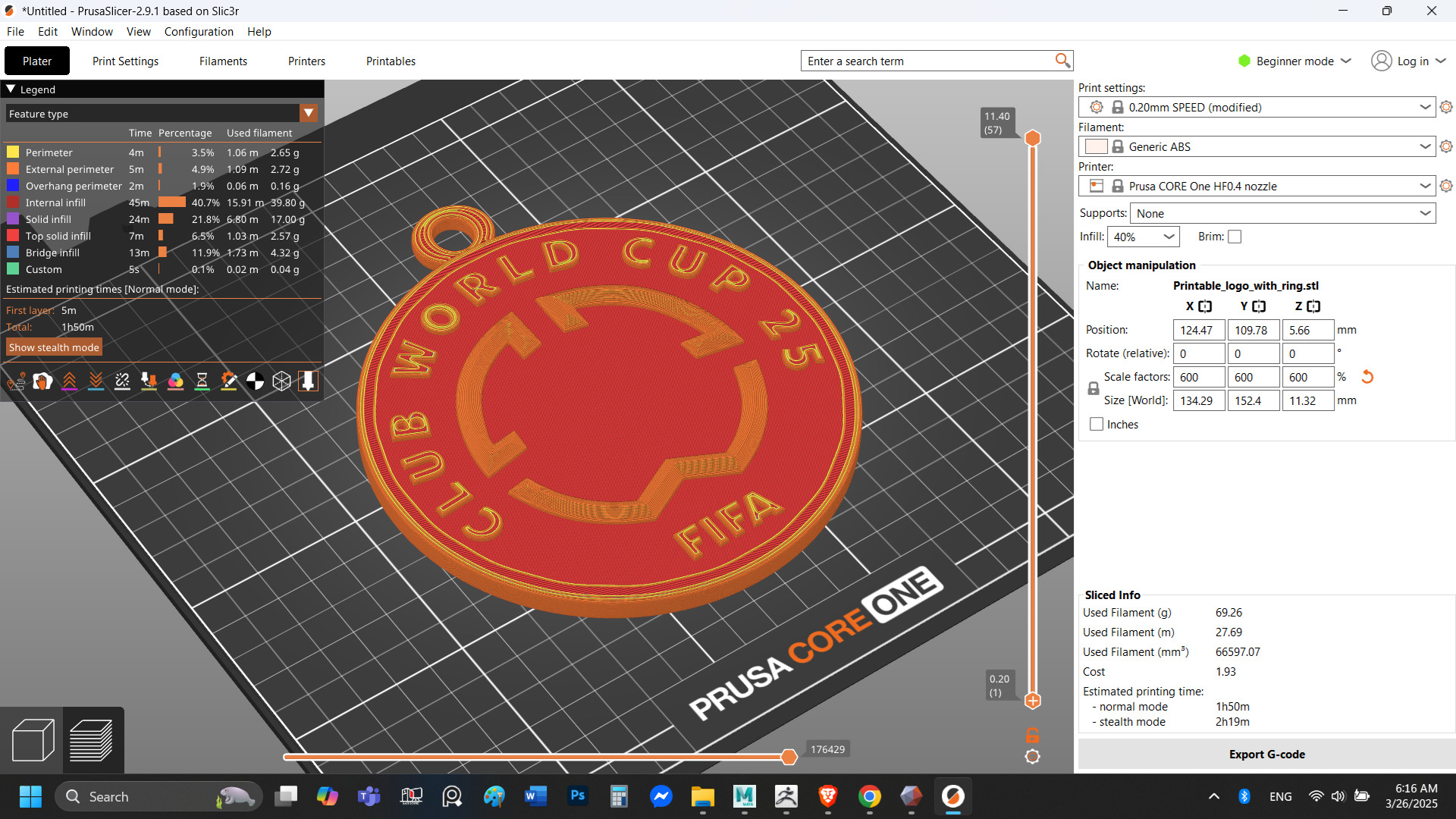Toggle Y axis mirror icon
This screenshot has width=1456, height=819.
(1259, 306)
